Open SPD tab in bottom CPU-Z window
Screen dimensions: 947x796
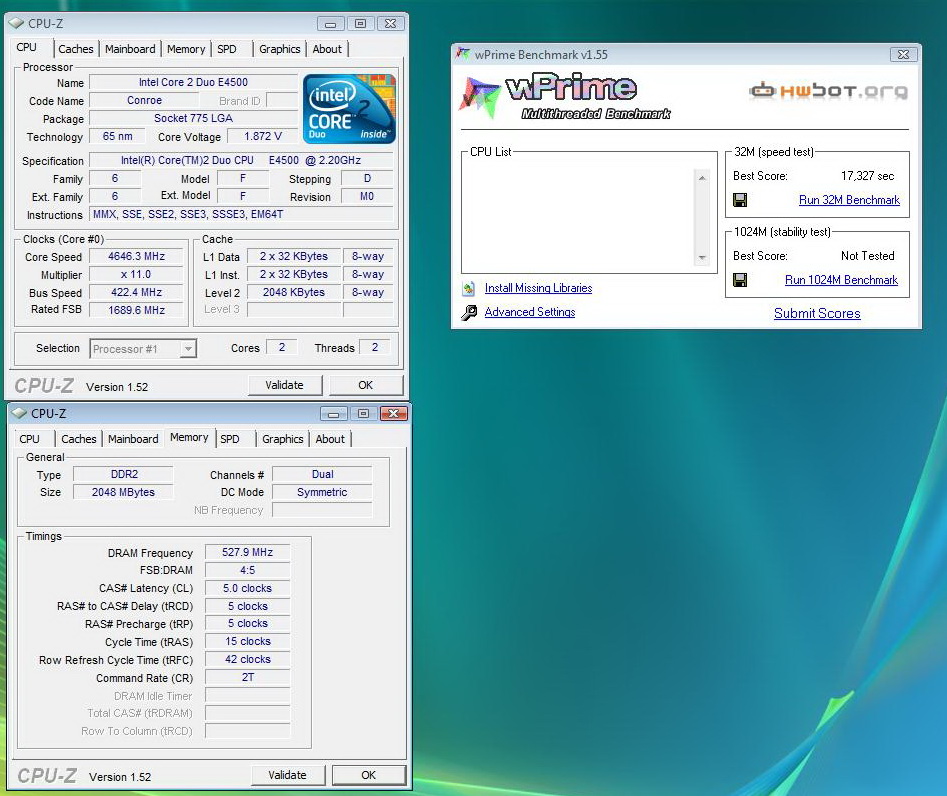point(230,439)
